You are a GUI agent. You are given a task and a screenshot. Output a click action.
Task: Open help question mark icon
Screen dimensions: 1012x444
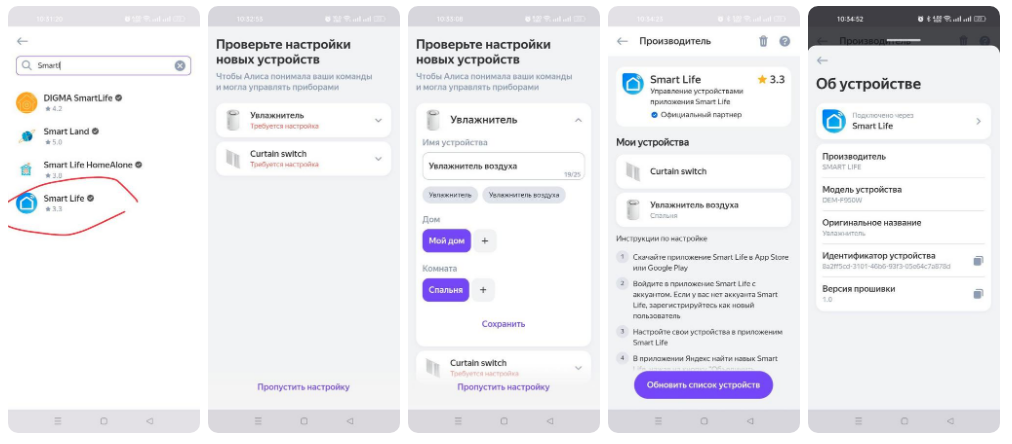pos(785,41)
